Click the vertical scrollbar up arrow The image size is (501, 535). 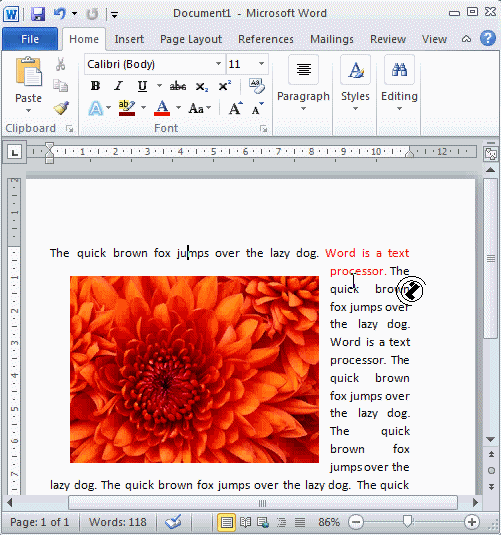coord(490,170)
